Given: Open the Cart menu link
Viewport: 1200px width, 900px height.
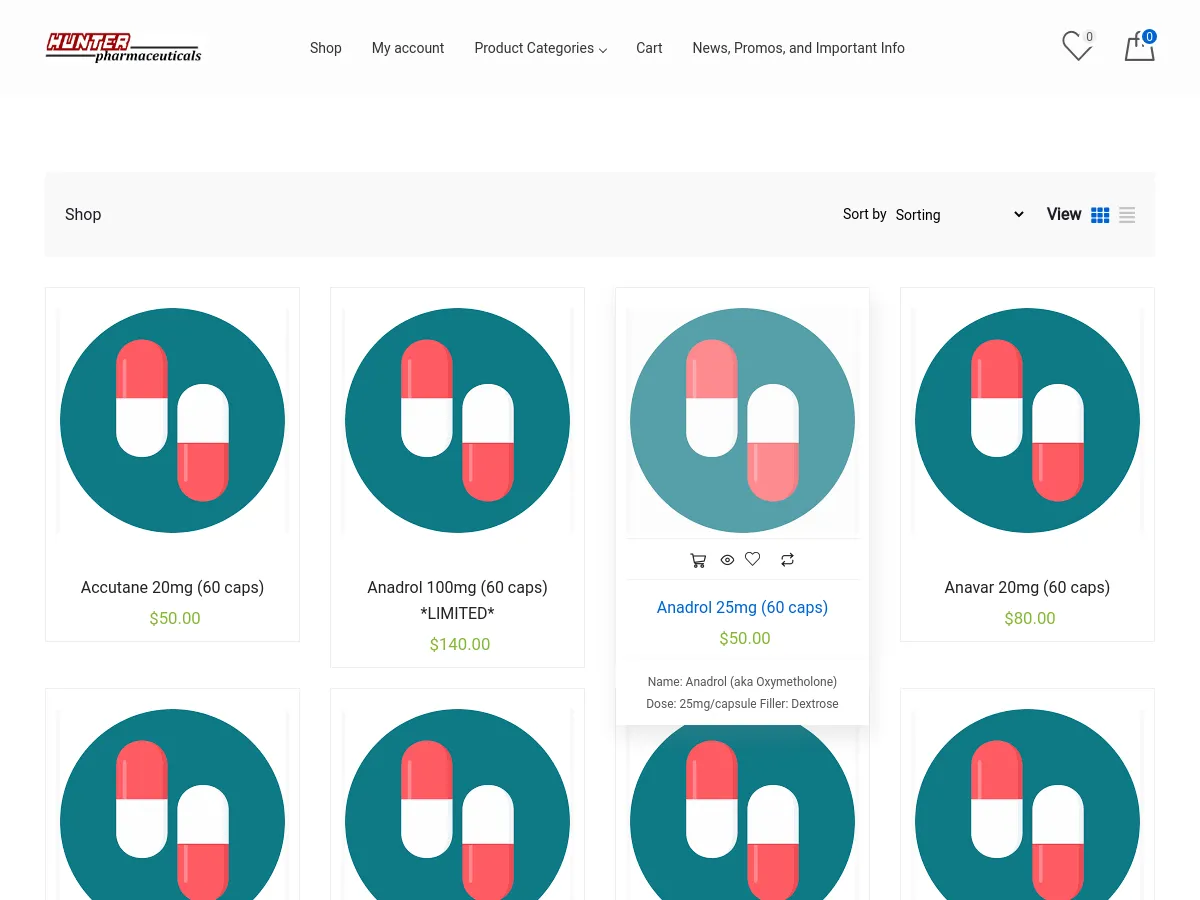Looking at the screenshot, I should pyautogui.click(x=649, y=48).
